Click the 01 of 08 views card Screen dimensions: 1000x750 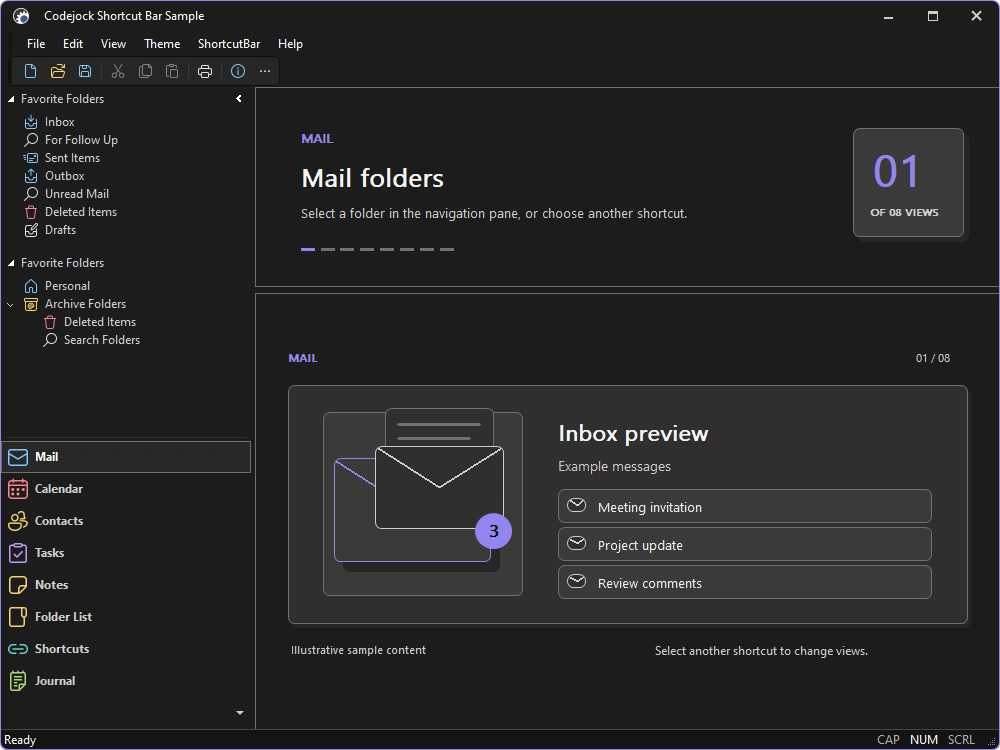click(x=908, y=182)
